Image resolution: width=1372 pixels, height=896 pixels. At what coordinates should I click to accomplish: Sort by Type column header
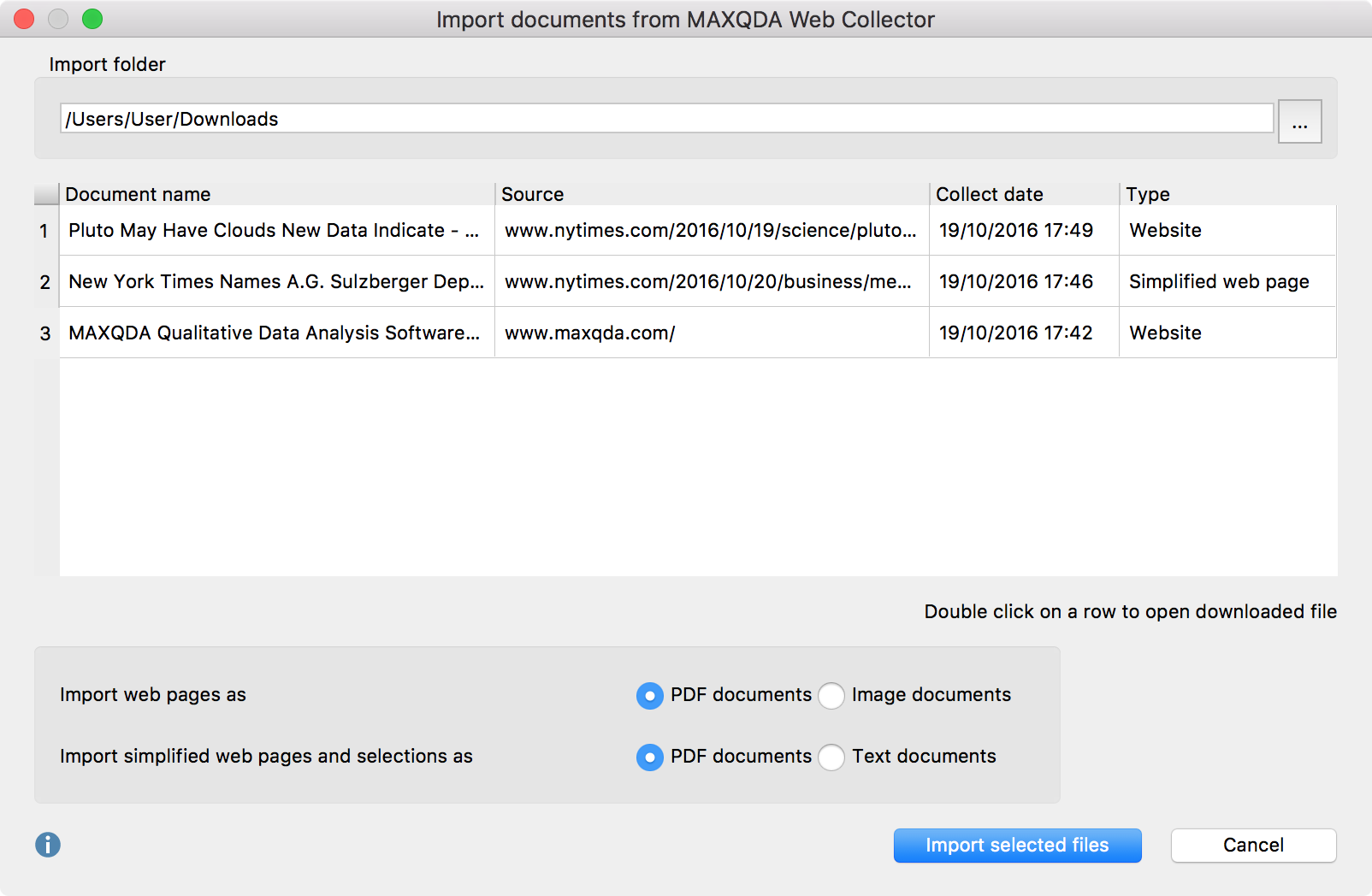pyautogui.click(x=1227, y=194)
